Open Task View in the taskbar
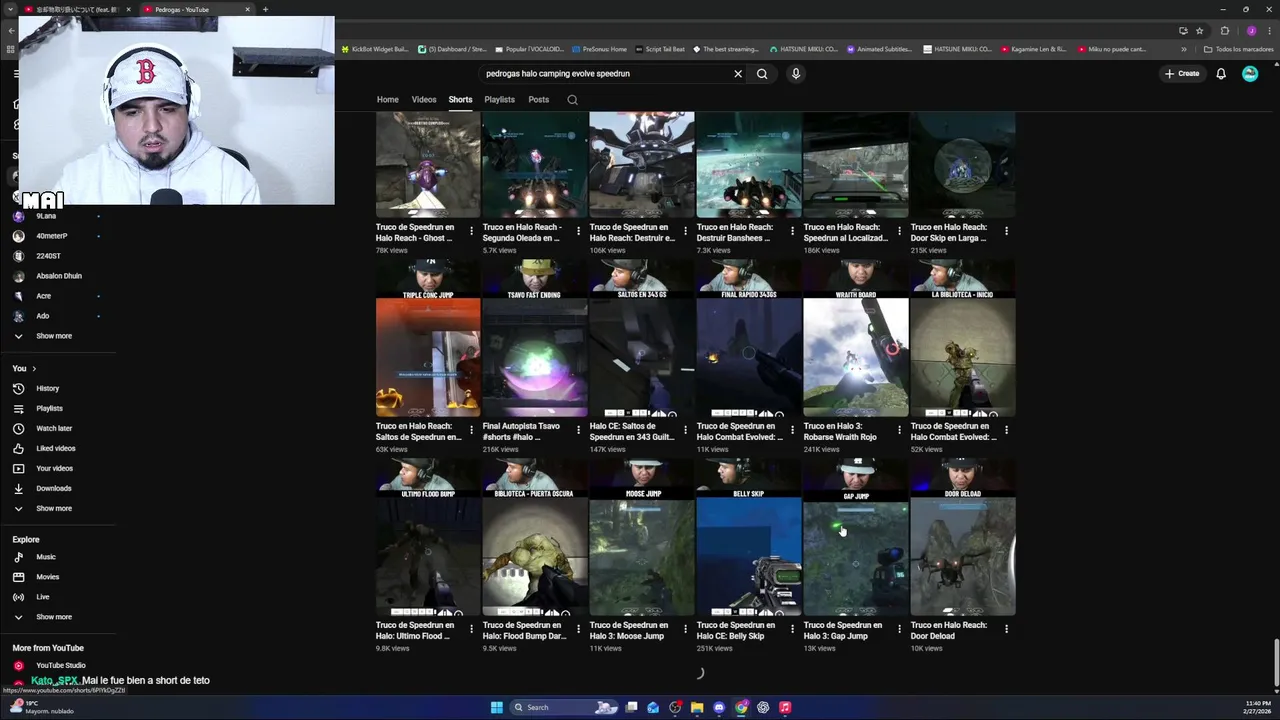The width and height of the screenshot is (1280, 720). 631,707
